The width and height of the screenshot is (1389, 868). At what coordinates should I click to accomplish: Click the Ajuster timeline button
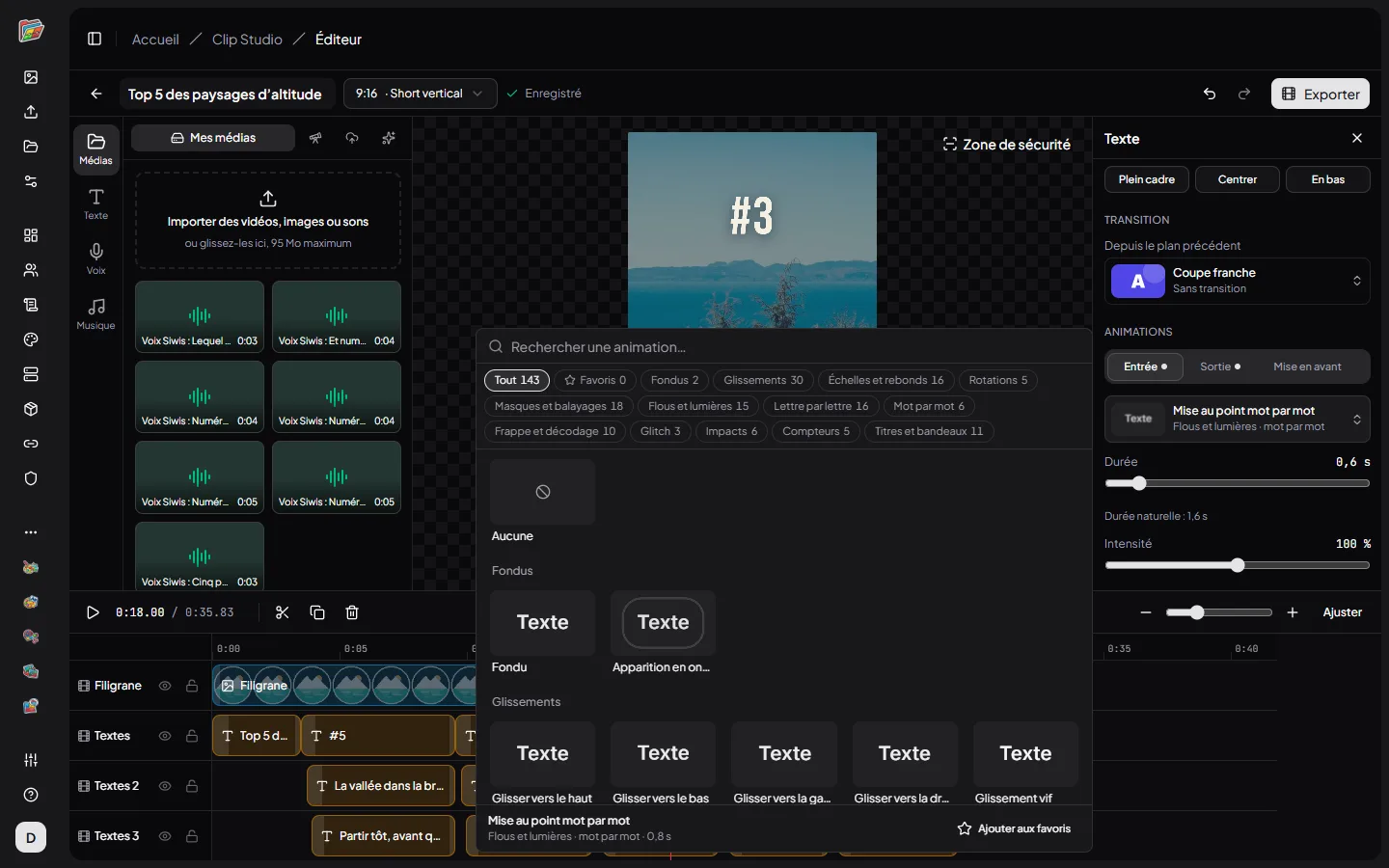click(x=1343, y=612)
